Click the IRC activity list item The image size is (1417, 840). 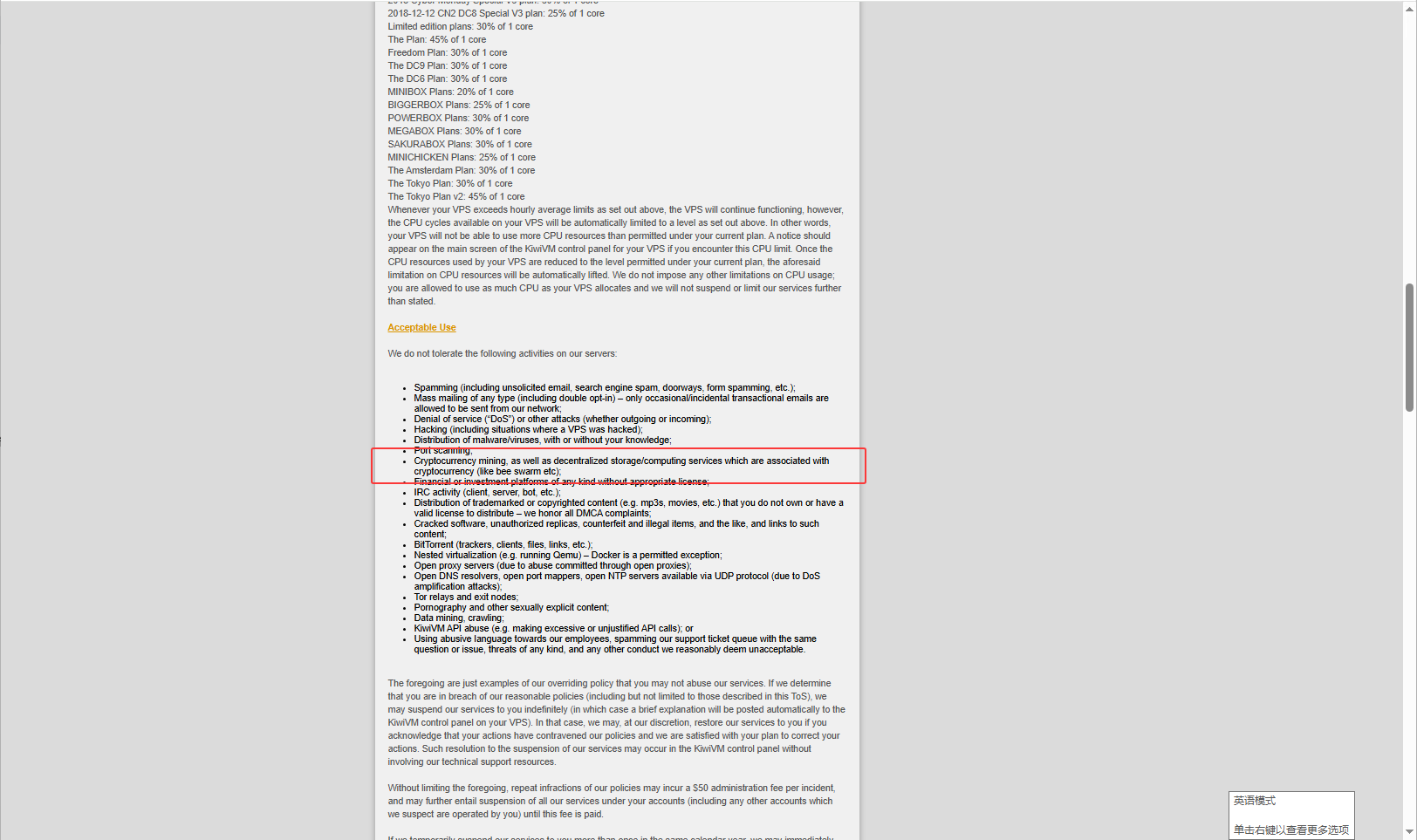[487, 492]
